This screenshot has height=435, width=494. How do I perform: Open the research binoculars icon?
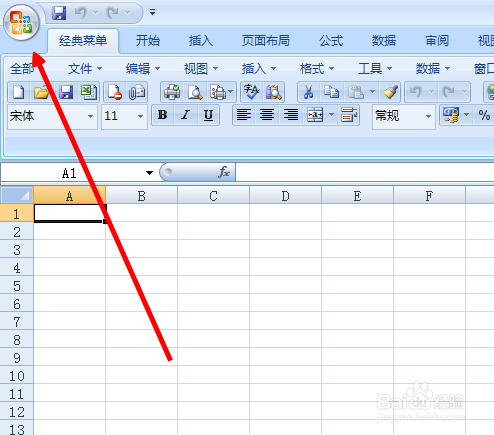pos(273,92)
